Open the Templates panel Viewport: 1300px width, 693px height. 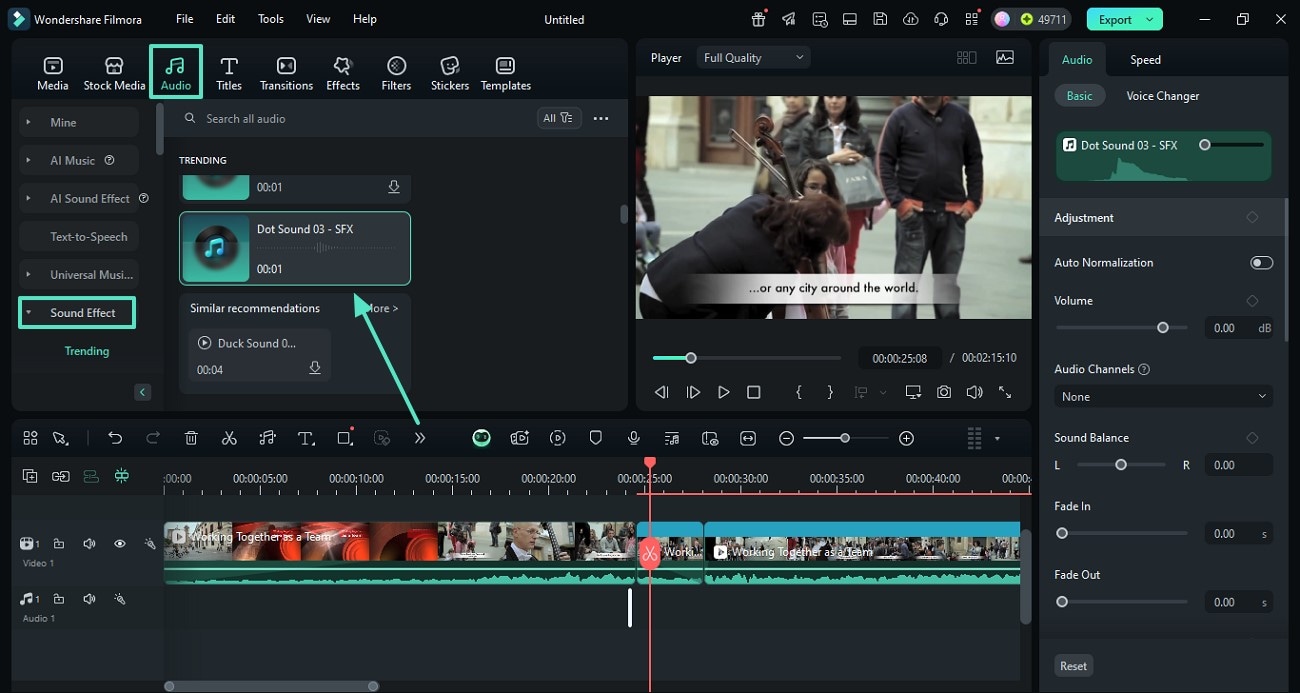[506, 73]
